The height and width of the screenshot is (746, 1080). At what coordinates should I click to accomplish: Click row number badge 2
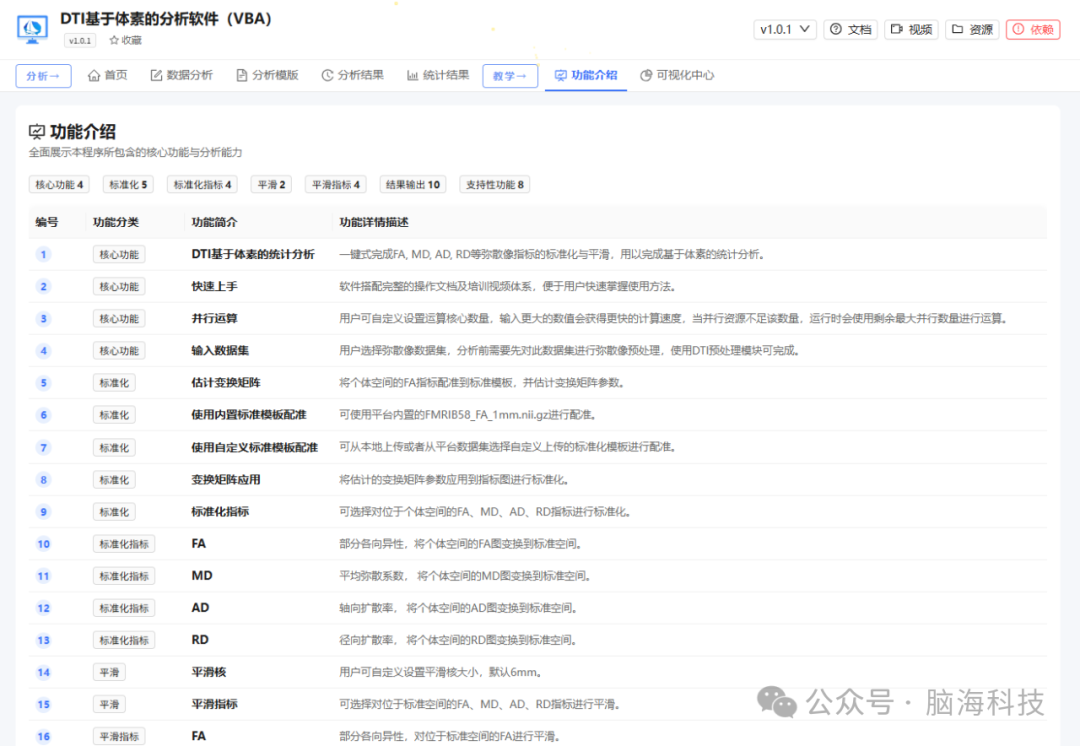(x=43, y=287)
